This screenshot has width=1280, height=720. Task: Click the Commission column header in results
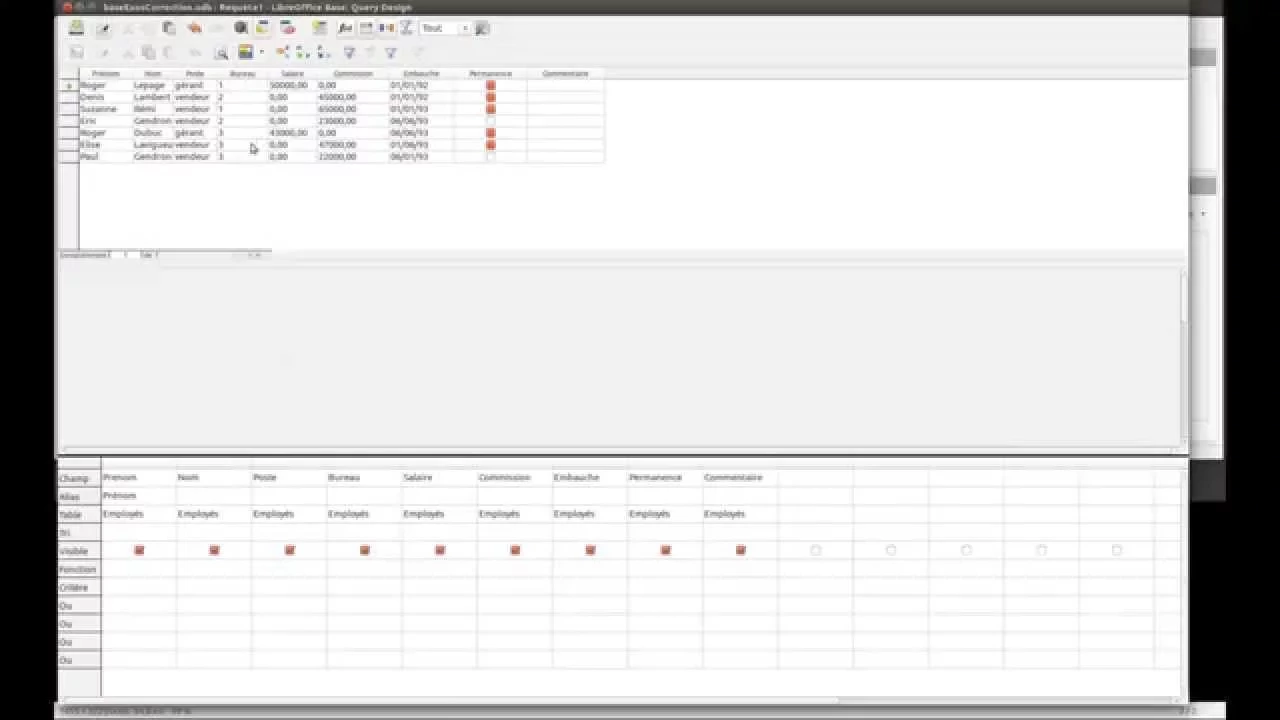click(353, 73)
